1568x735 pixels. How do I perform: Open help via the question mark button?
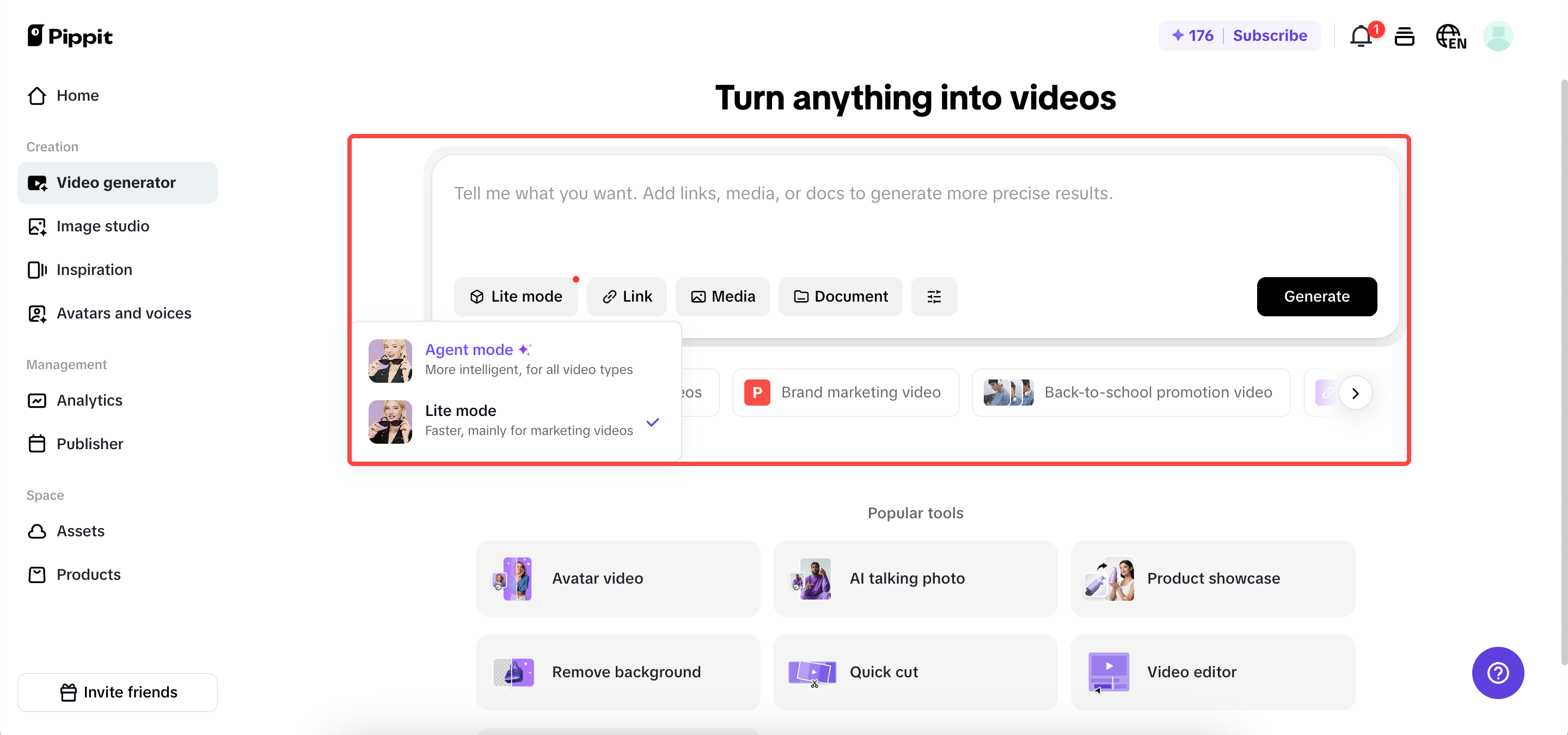coord(1498,673)
